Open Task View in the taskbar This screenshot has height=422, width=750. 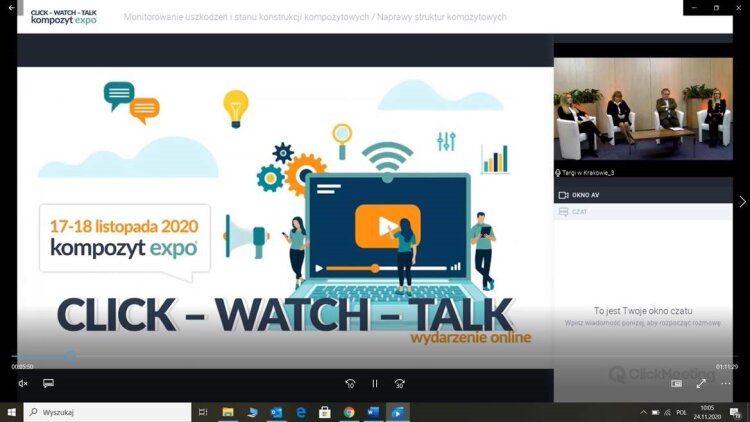pos(203,412)
